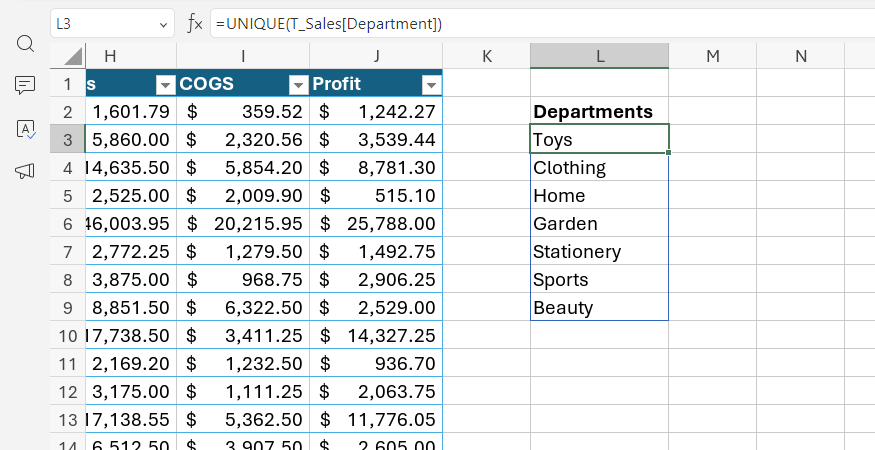Expand the Name Box dropdown arrow

[163, 25]
